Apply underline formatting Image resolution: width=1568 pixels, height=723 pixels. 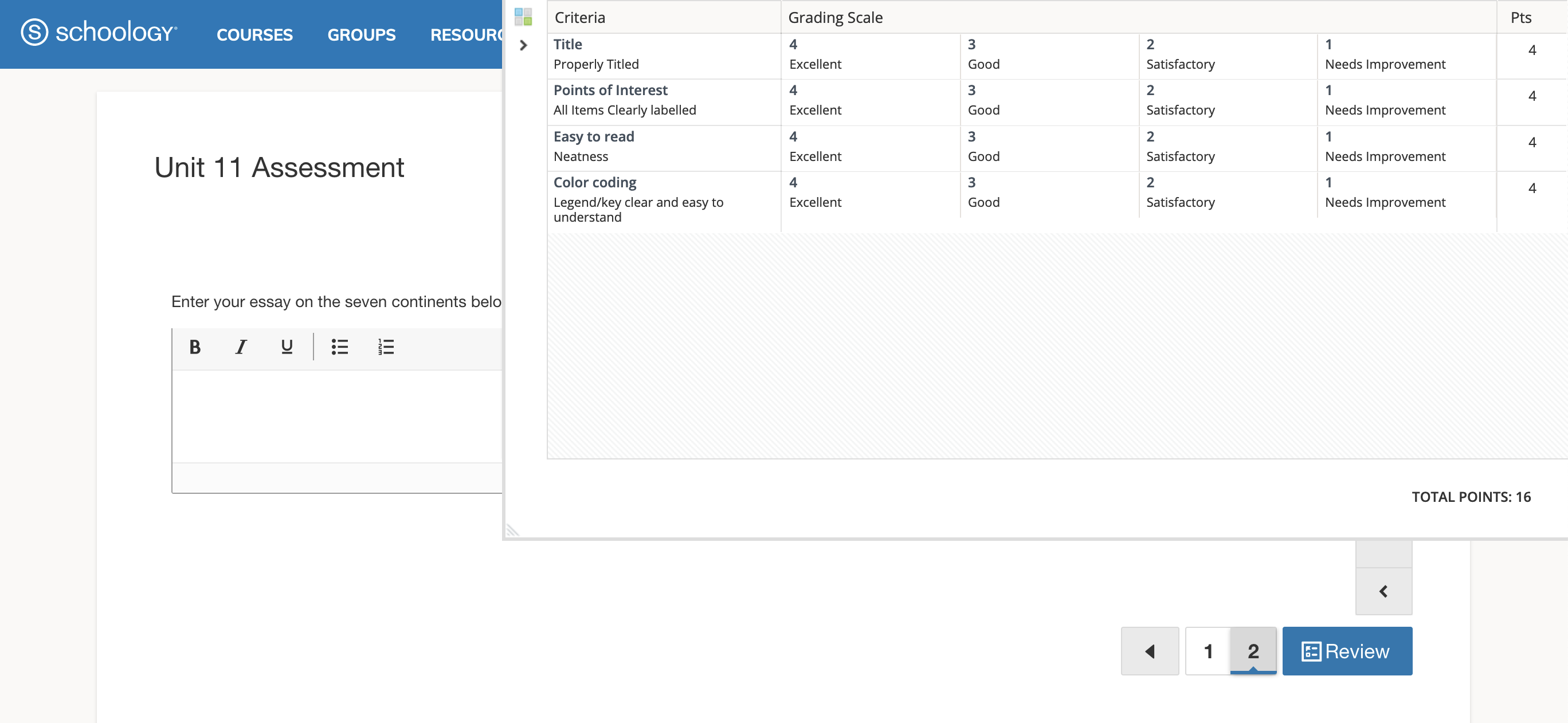click(285, 347)
